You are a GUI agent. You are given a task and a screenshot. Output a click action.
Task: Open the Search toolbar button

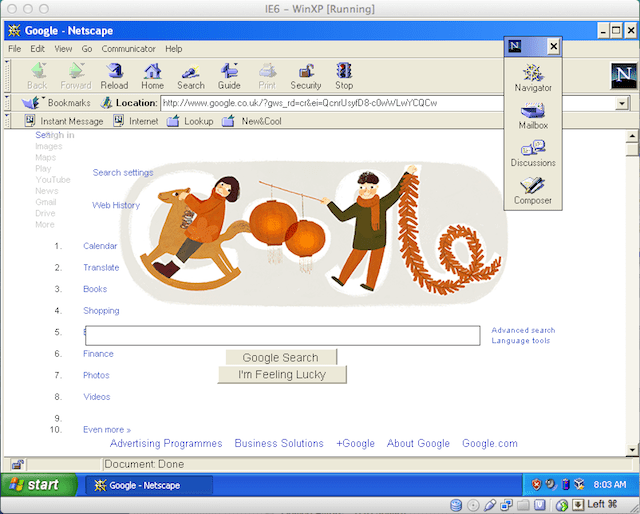click(x=191, y=76)
